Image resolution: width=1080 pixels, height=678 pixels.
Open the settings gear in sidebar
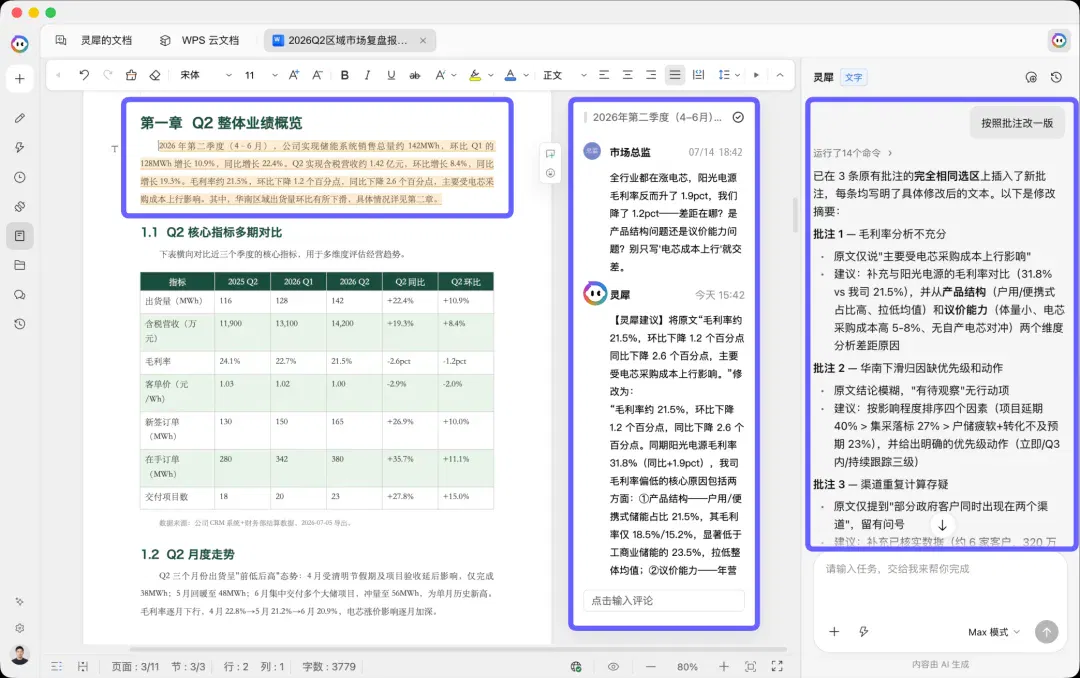pyautogui.click(x=19, y=628)
